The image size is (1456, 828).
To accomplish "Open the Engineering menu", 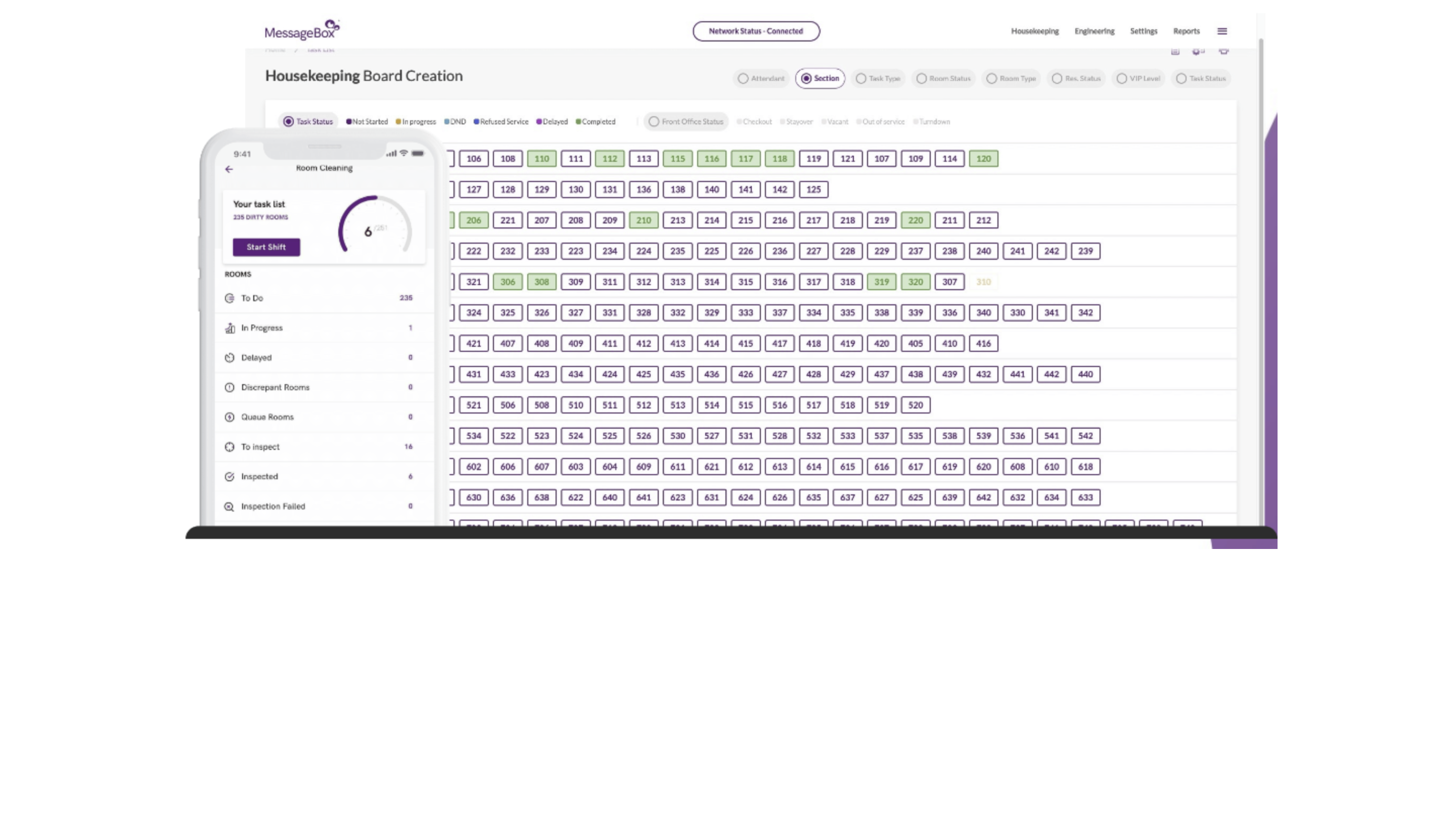I will pyautogui.click(x=1094, y=31).
